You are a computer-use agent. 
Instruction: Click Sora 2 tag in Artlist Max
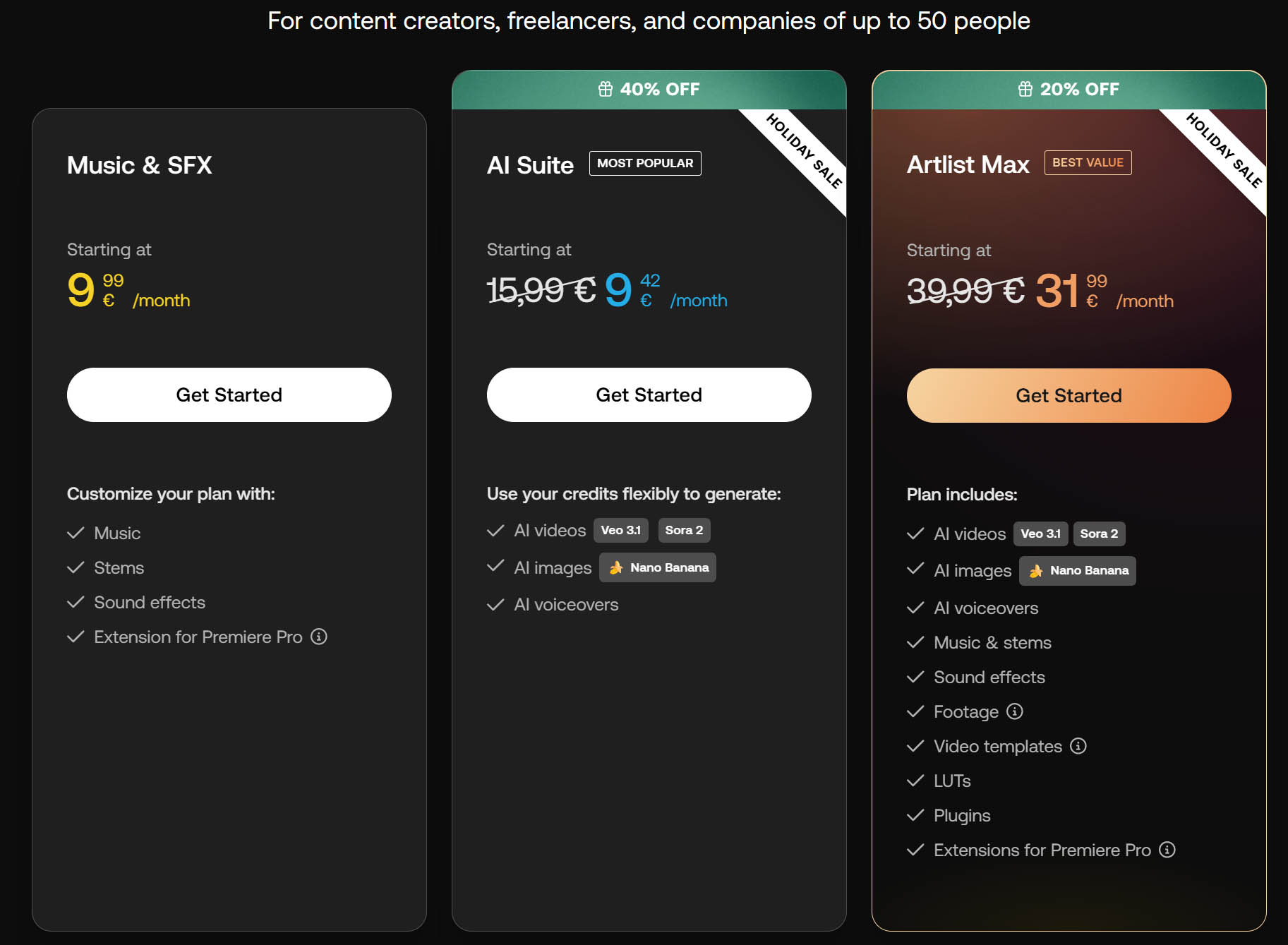click(x=1099, y=534)
